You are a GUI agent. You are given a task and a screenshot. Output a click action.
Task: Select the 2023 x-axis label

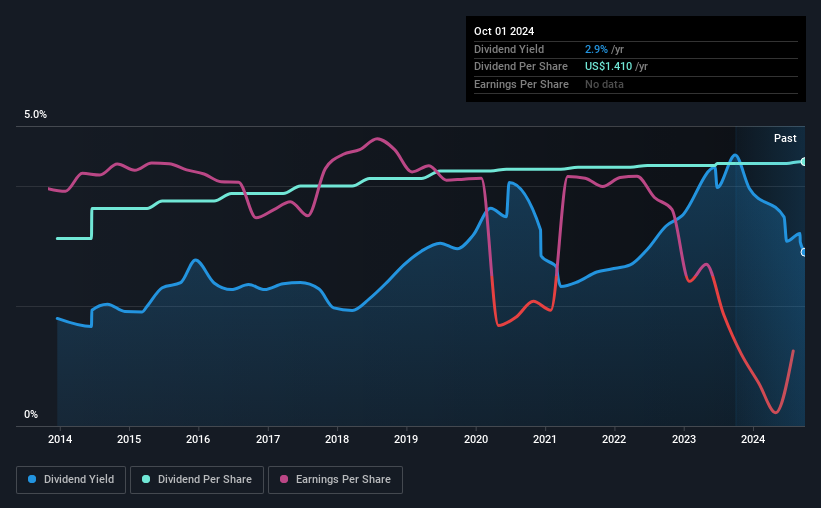click(x=684, y=439)
